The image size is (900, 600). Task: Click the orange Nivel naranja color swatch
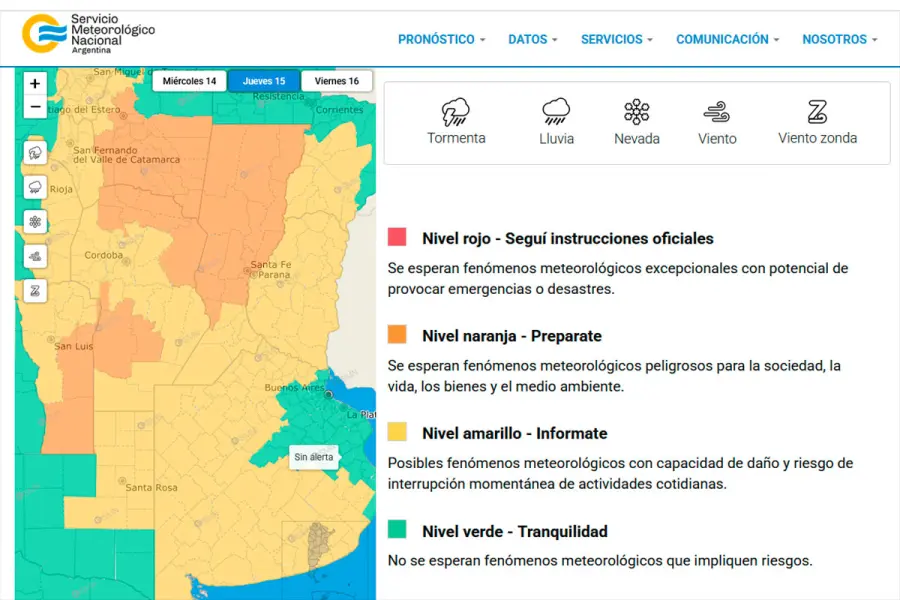coord(397,335)
